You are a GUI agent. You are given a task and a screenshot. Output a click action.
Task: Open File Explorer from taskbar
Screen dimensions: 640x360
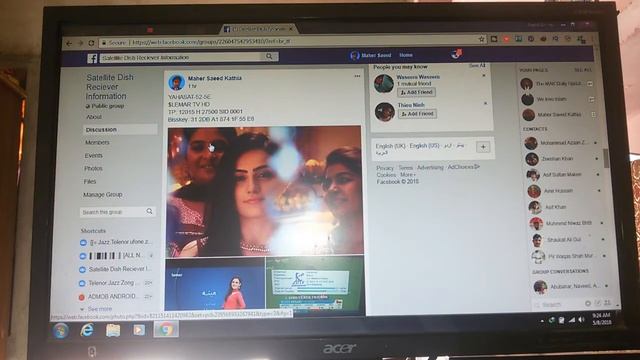click(x=113, y=330)
